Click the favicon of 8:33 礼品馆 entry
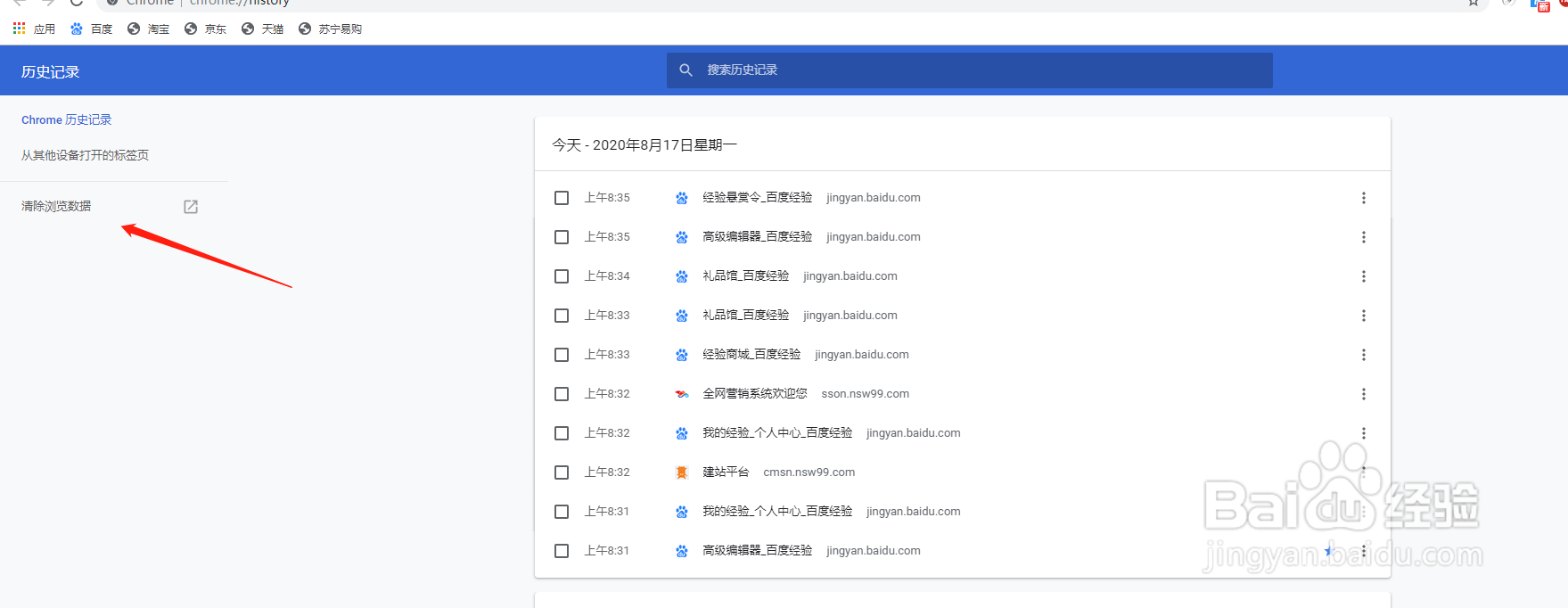Screen dimensions: 1568x608 tap(682, 316)
